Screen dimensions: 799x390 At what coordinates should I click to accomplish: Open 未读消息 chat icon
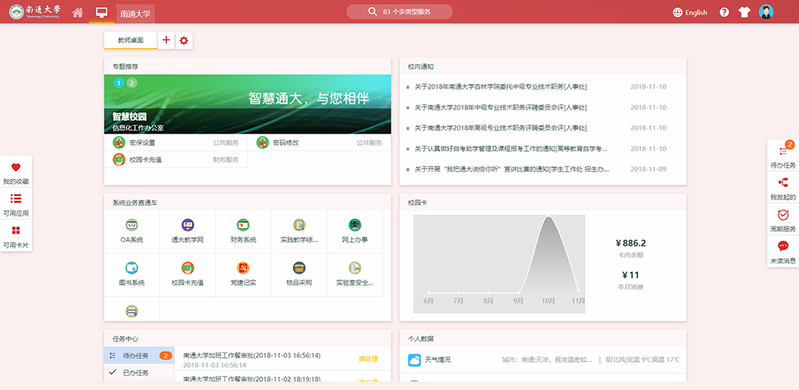click(x=783, y=246)
